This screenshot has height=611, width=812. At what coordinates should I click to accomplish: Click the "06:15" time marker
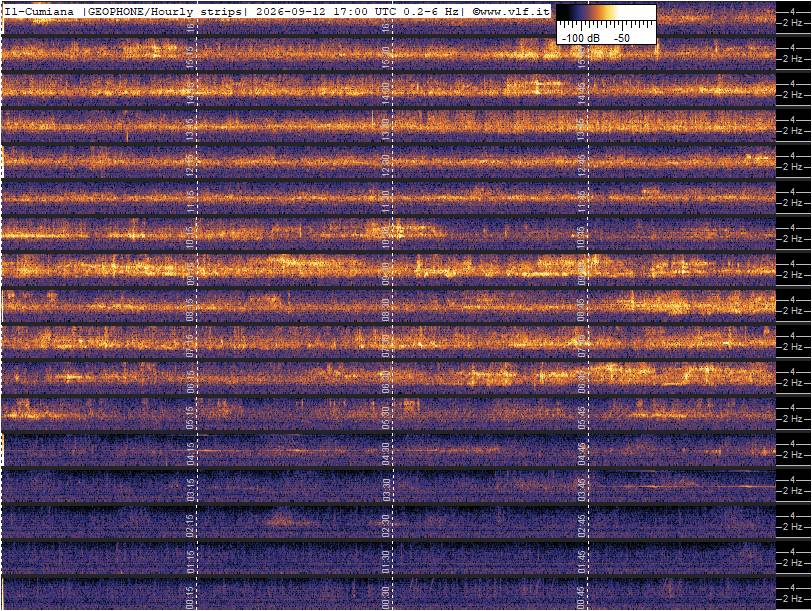click(191, 382)
